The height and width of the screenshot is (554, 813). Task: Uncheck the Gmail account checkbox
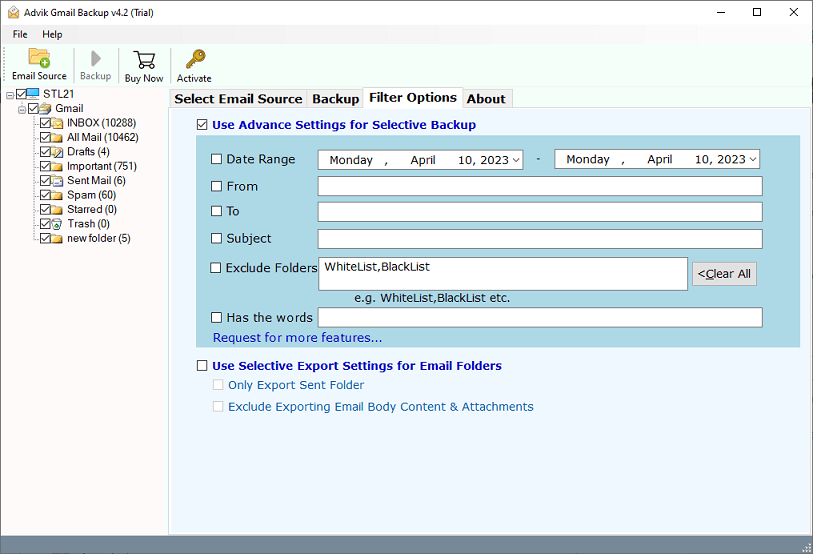pyautogui.click(x=33, y=108)
